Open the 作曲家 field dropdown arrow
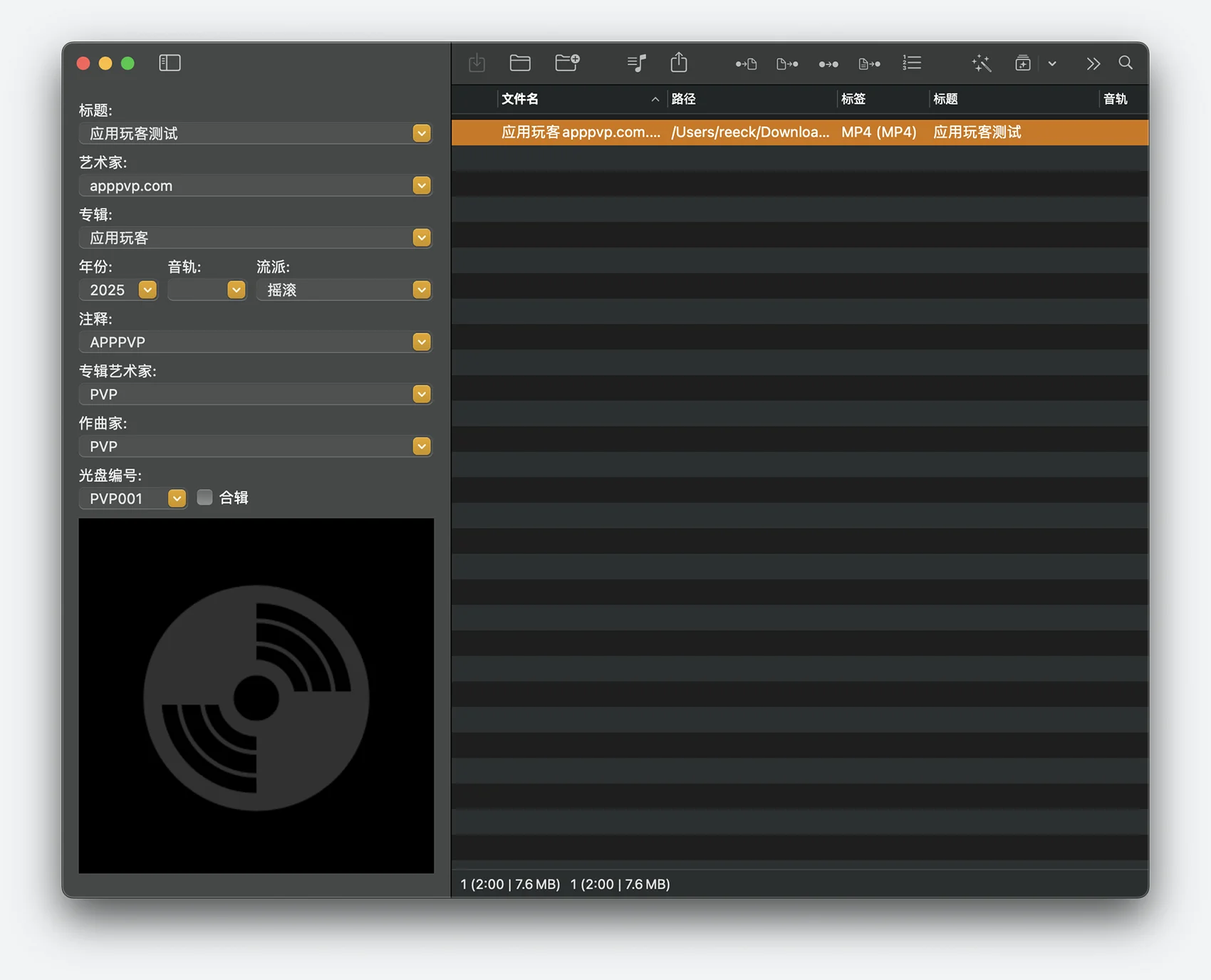Screen dimensions: 1211x980 [x=422, y=447]
